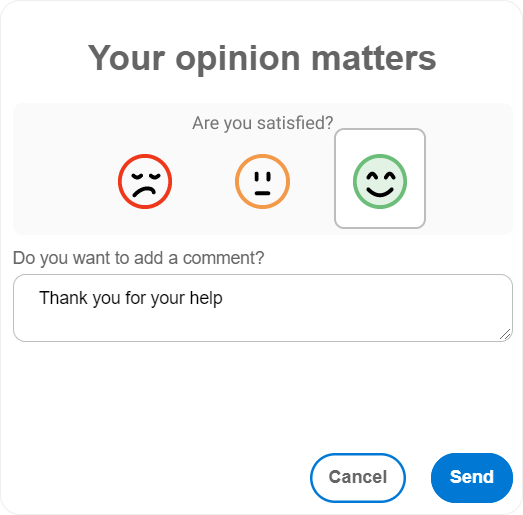Keep the satisfied smiley option selected
The height and width of the screenshot is (515, 523).
click(380, 181)
